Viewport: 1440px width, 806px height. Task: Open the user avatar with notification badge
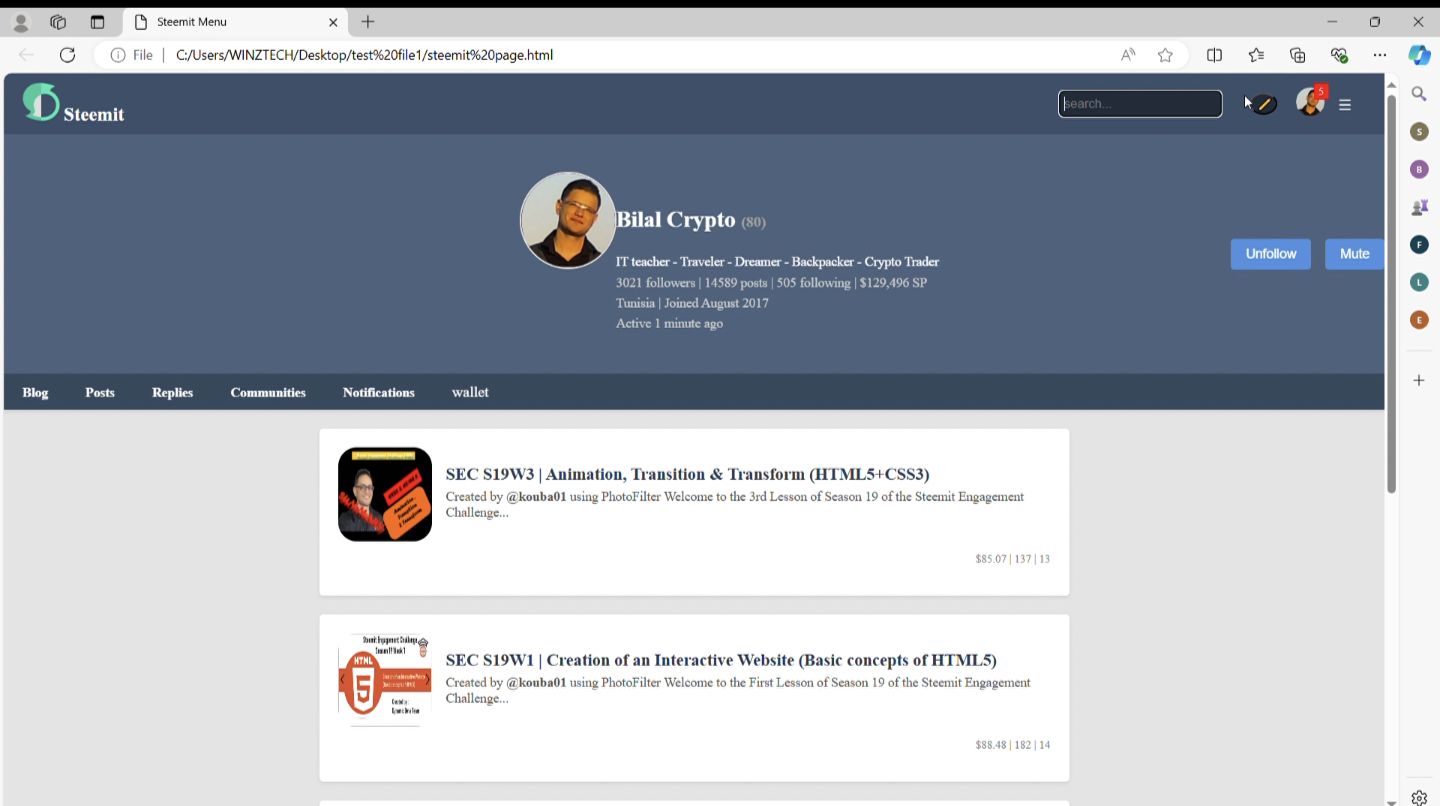(x=1310, y=101)
